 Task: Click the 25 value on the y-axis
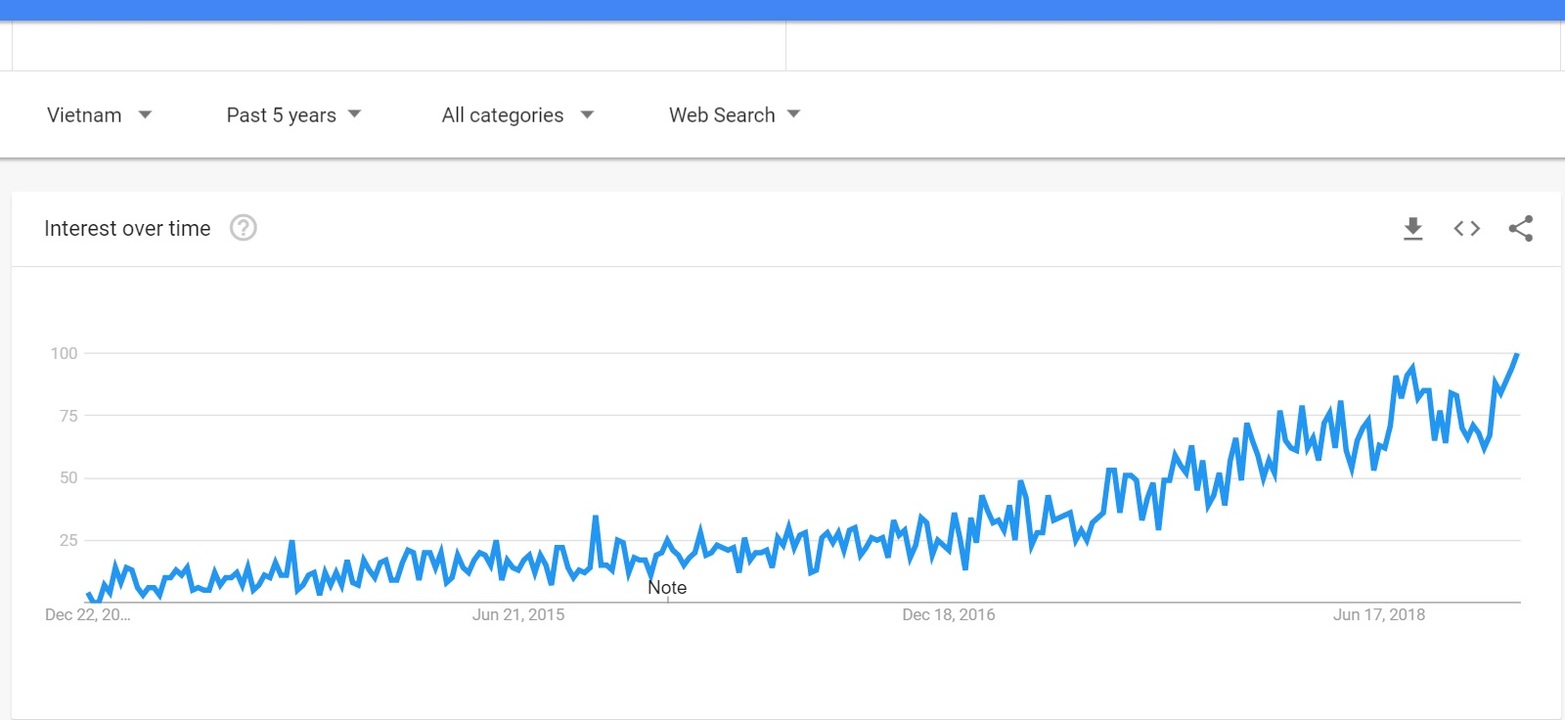pyautogui.click(x=68, y=540)
